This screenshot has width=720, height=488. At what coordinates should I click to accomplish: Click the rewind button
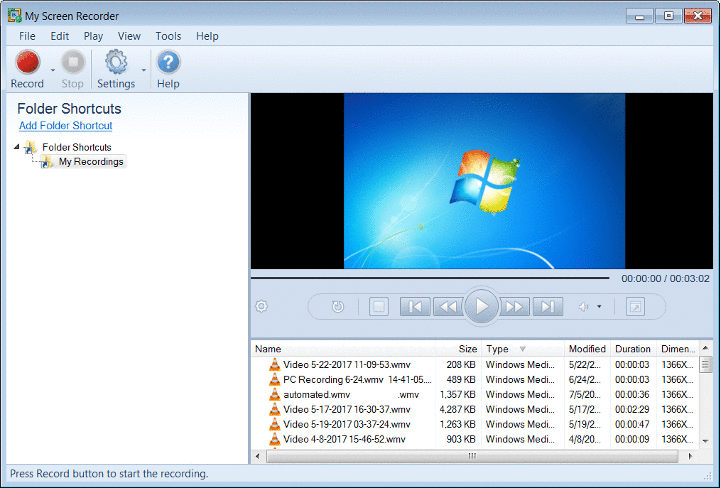click(x=448, y=307)
